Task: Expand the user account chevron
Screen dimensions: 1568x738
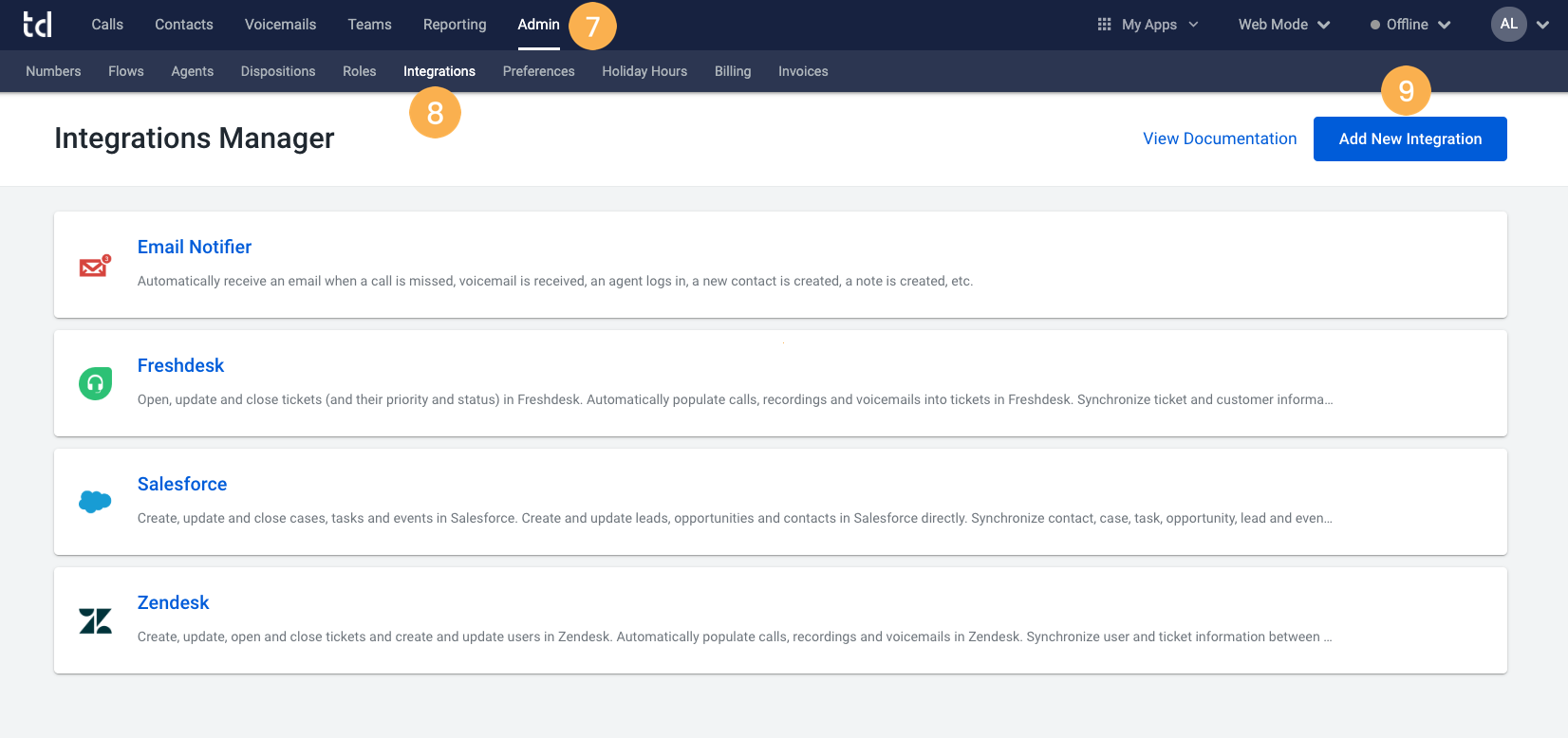Action: pos(1543,26)
